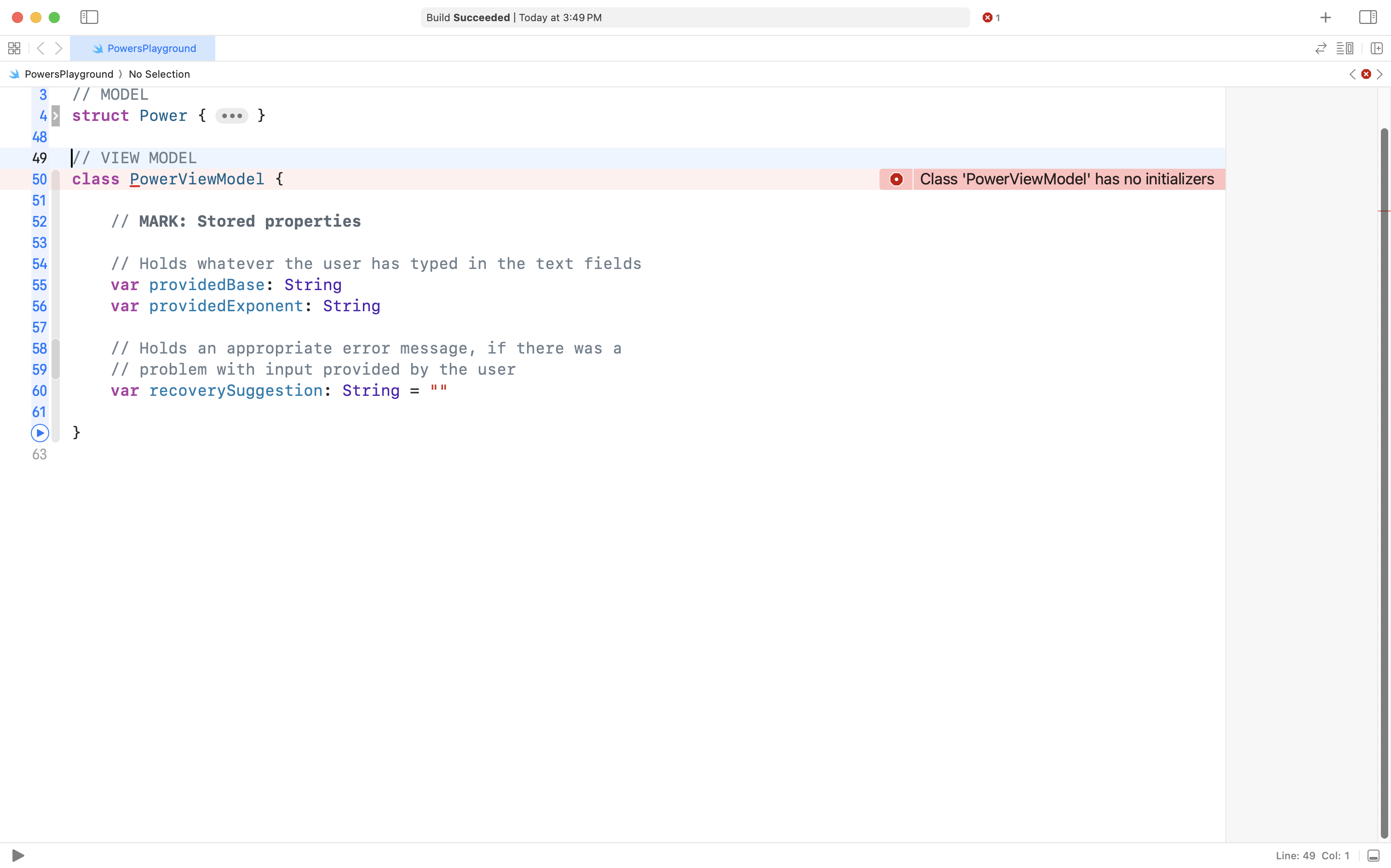Click the 'has no initializers' error banner
1391x868 pixels.
1067,179
